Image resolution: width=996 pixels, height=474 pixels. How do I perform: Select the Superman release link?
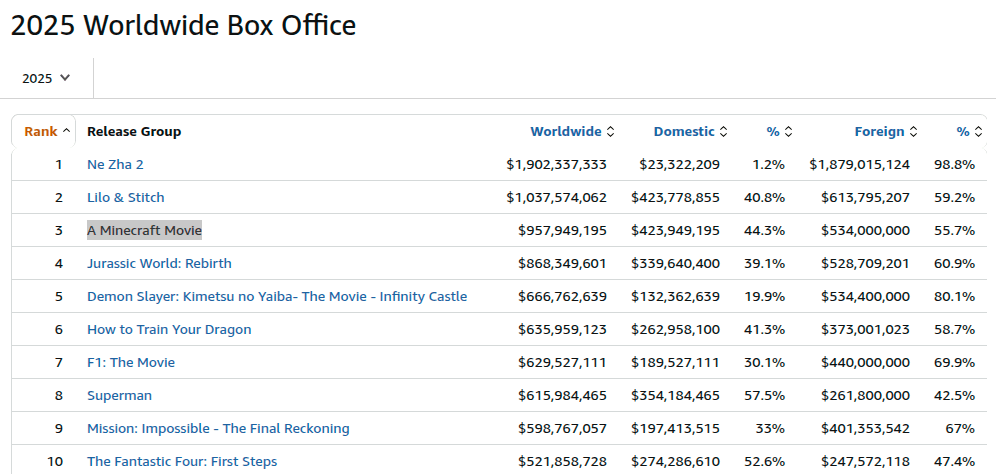point(119,395)
